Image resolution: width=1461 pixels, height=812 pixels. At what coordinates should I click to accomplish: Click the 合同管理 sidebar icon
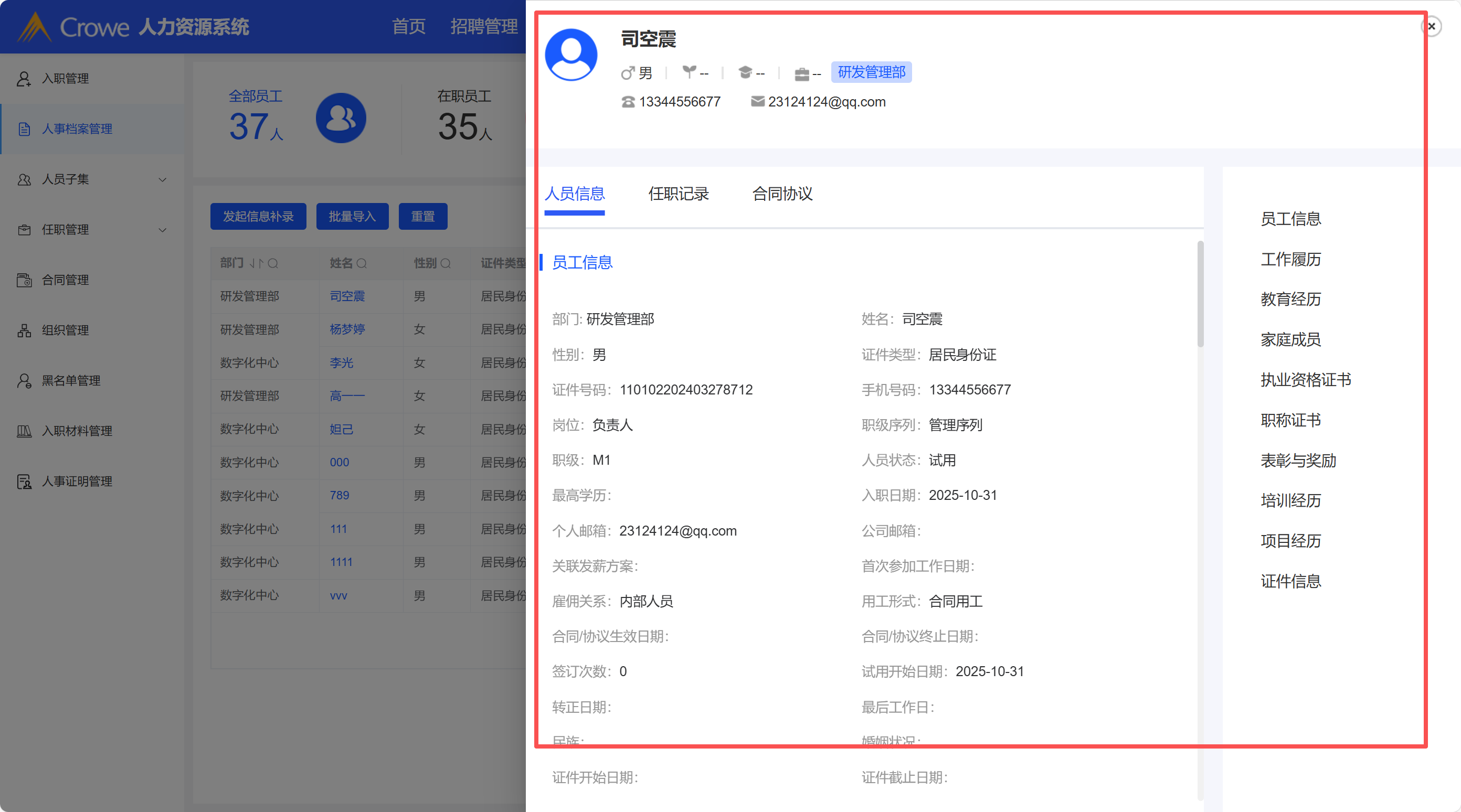pos(24,280)
